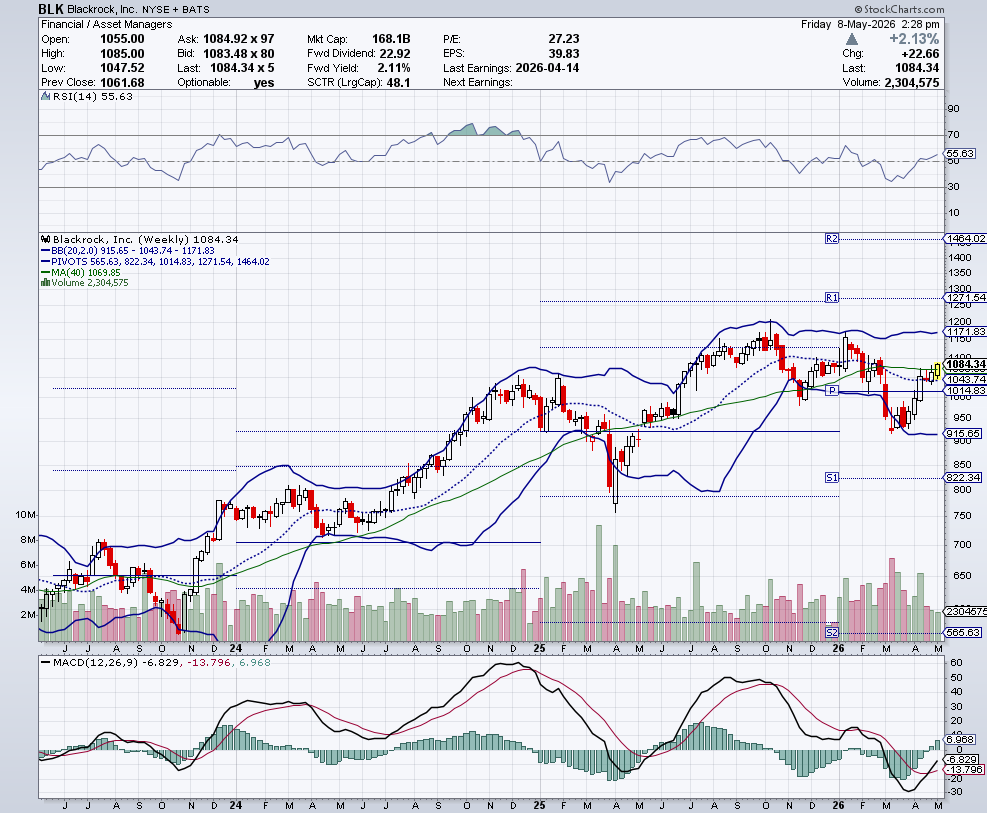Image resolution: width=987 pixels, height=813 pixels.
Task: Click the SCTR (LrgCap) value 48.1
Action: [399, 82]
